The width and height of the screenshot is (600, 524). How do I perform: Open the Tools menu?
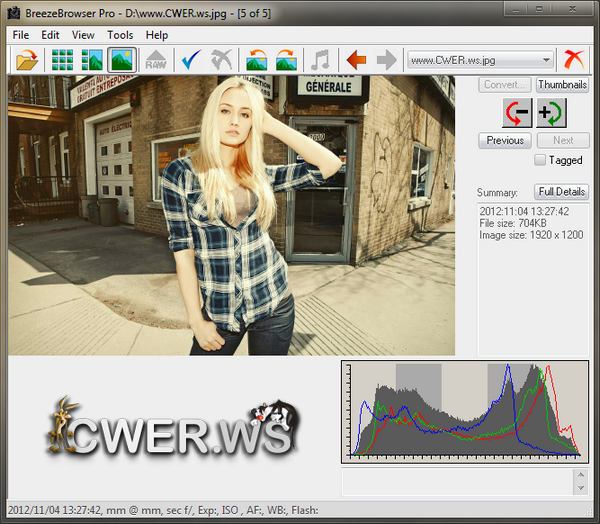point(120,35)
